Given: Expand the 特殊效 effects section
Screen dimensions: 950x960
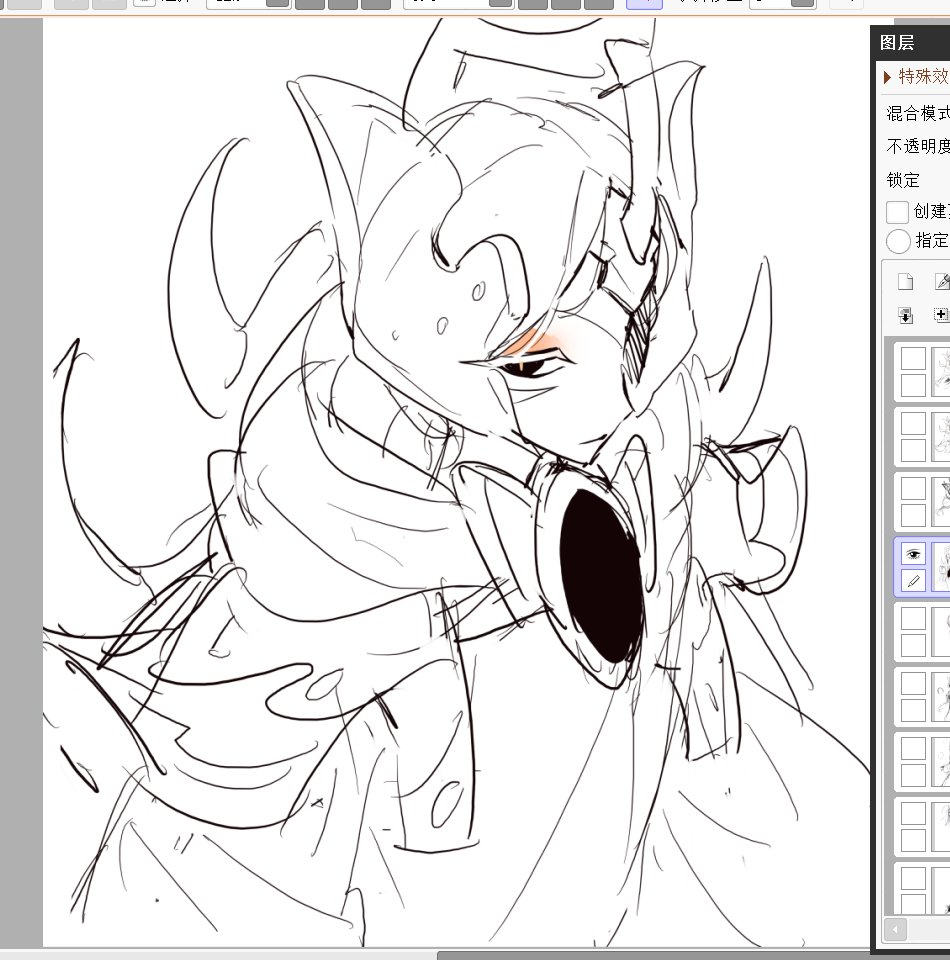Looking at the screenshot, I should pyautogui.click(x=888, y=78).
